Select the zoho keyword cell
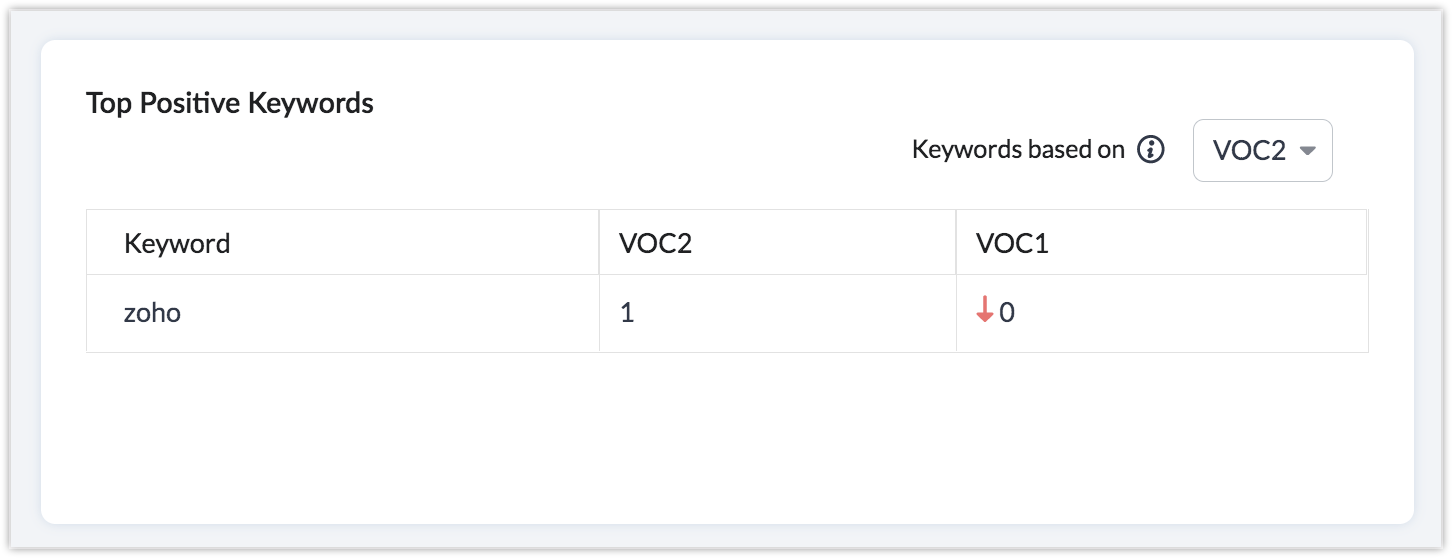Viewport: 1452px width, 558px height. click(x=152, y=313)
